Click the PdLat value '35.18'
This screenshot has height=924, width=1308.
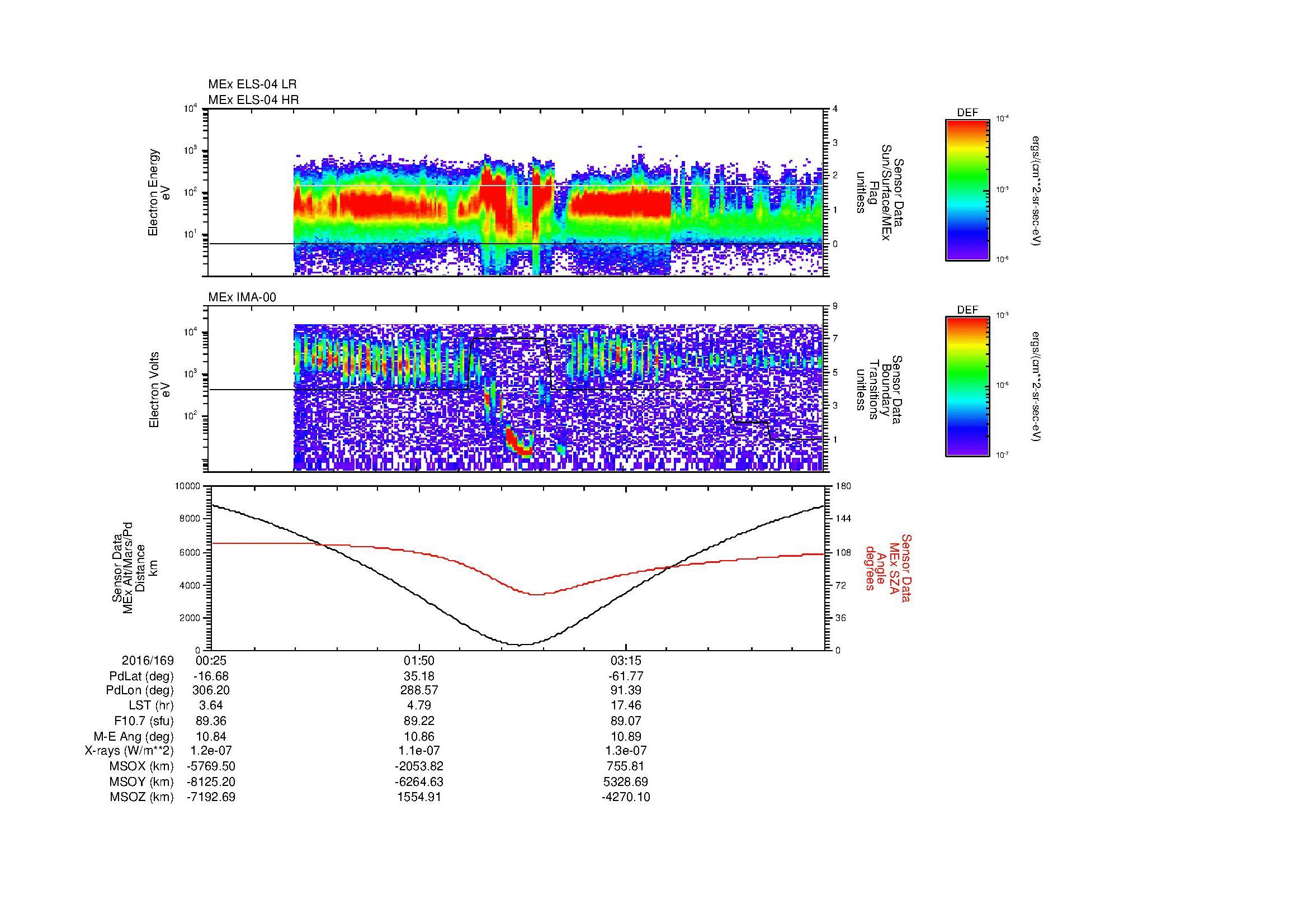[x=419, y=676]
